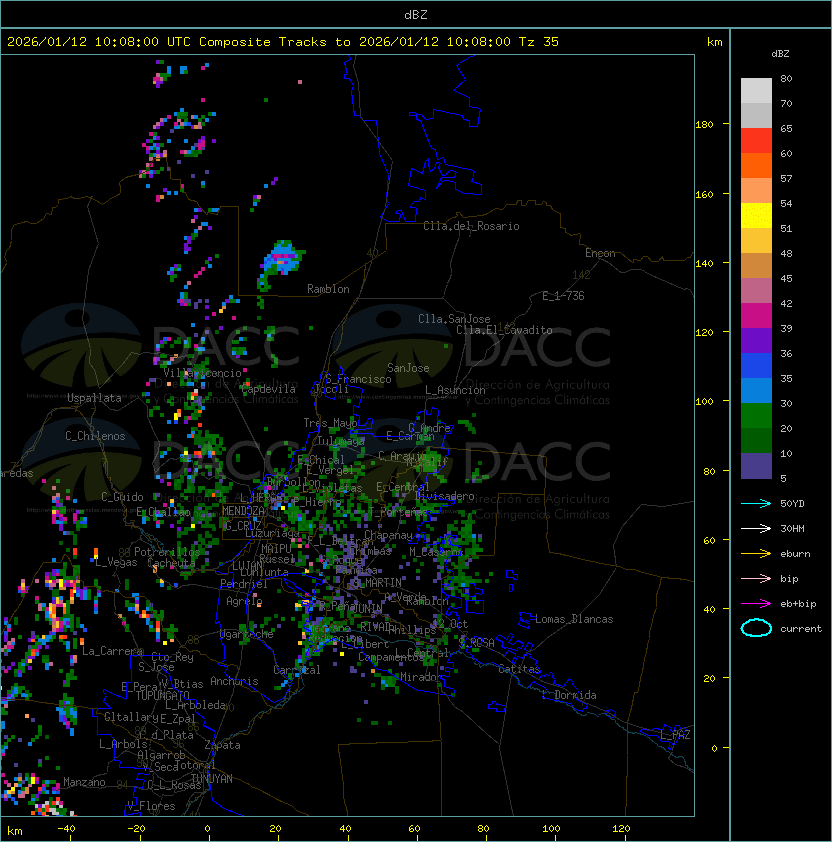Click the 'Ugarteche' map label
The image size is (832, 842).
(x=247, y=634)
